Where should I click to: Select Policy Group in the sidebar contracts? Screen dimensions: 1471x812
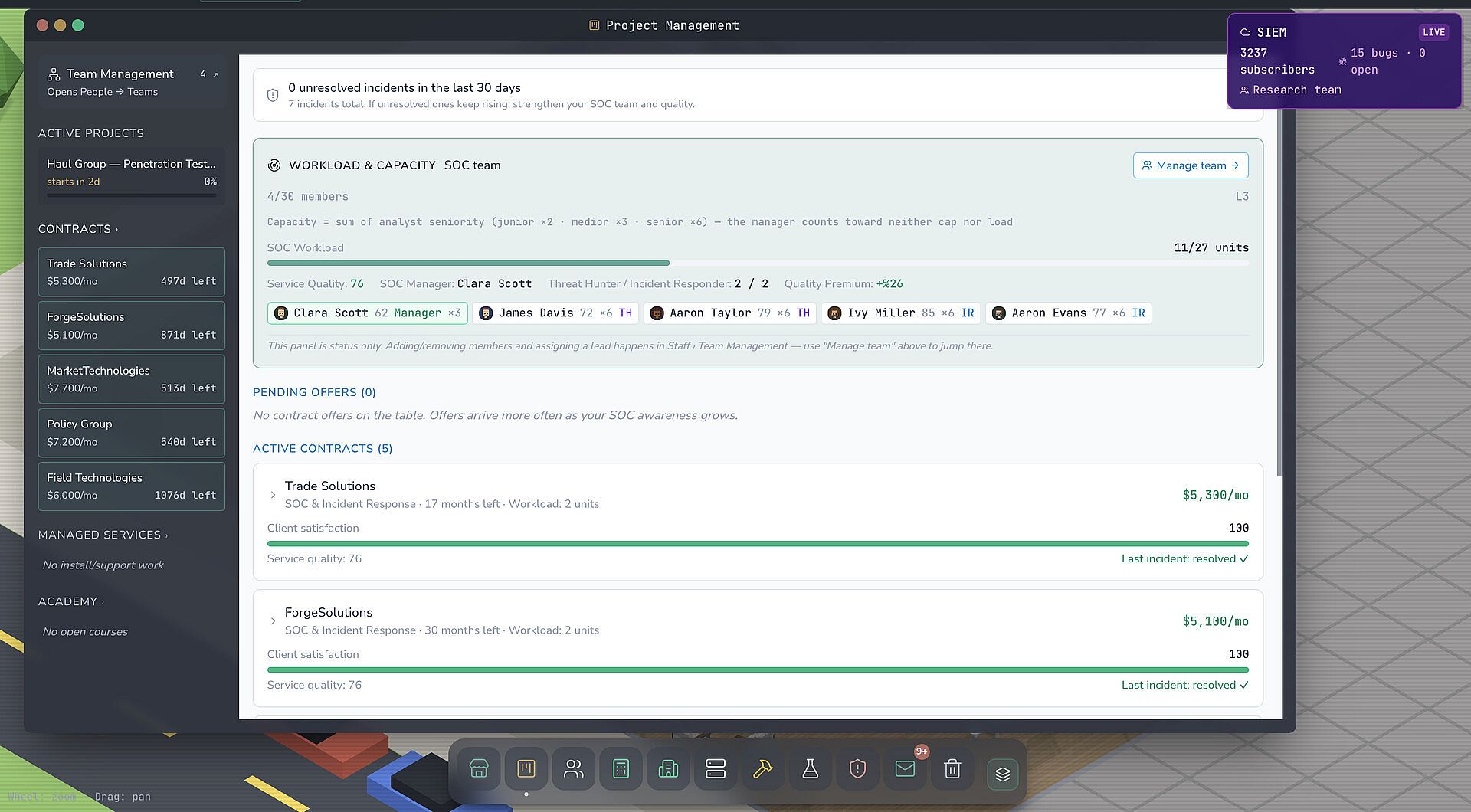[132, 433]
